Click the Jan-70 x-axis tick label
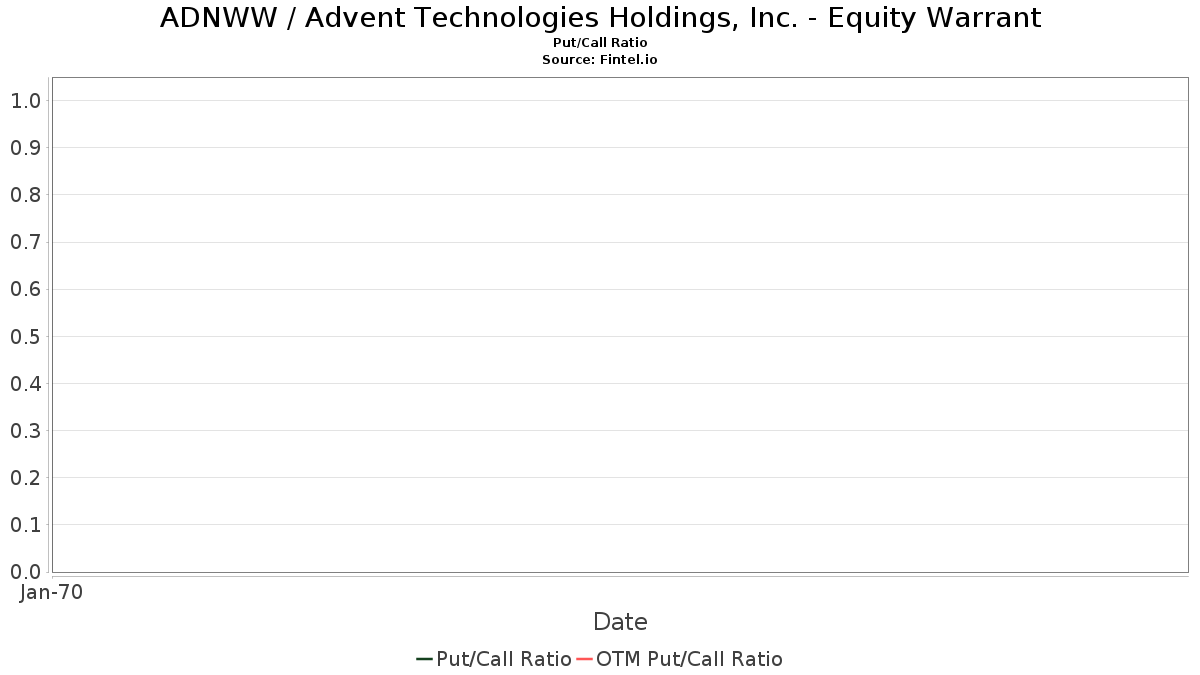The width and height of the screenshot is (1200, 675). click(x=52, y=592)
